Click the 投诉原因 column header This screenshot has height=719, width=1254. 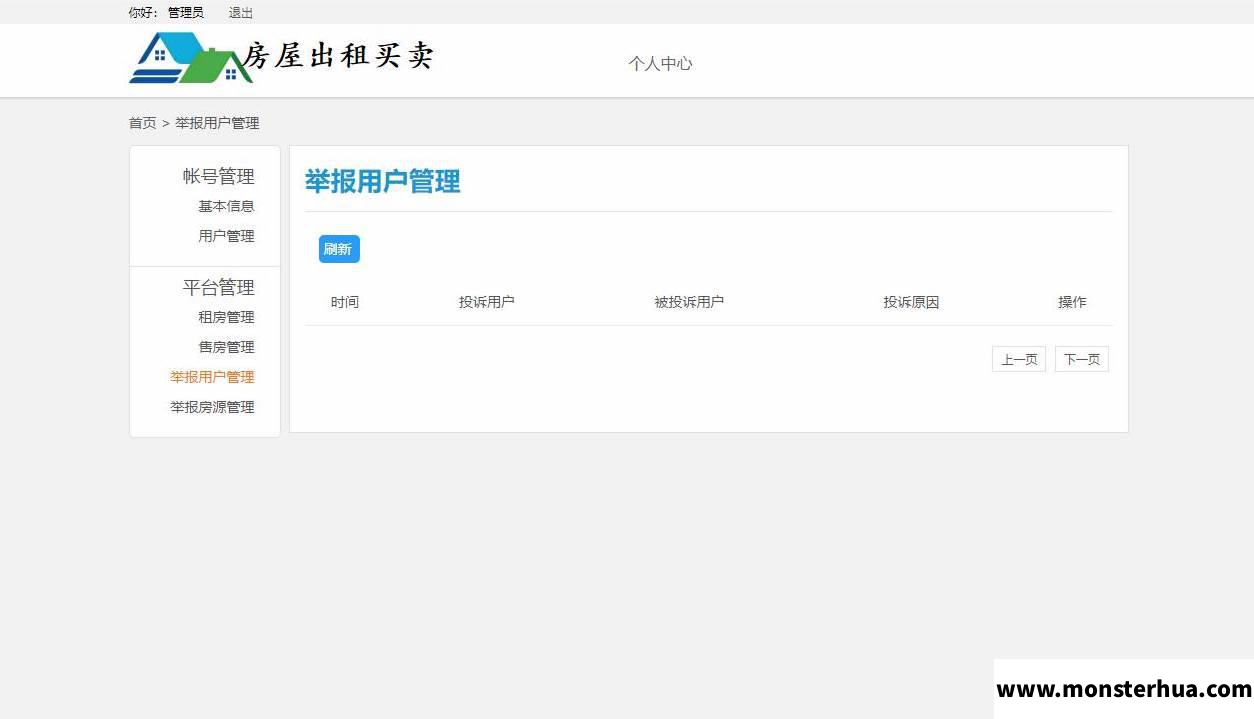(911, 302)
